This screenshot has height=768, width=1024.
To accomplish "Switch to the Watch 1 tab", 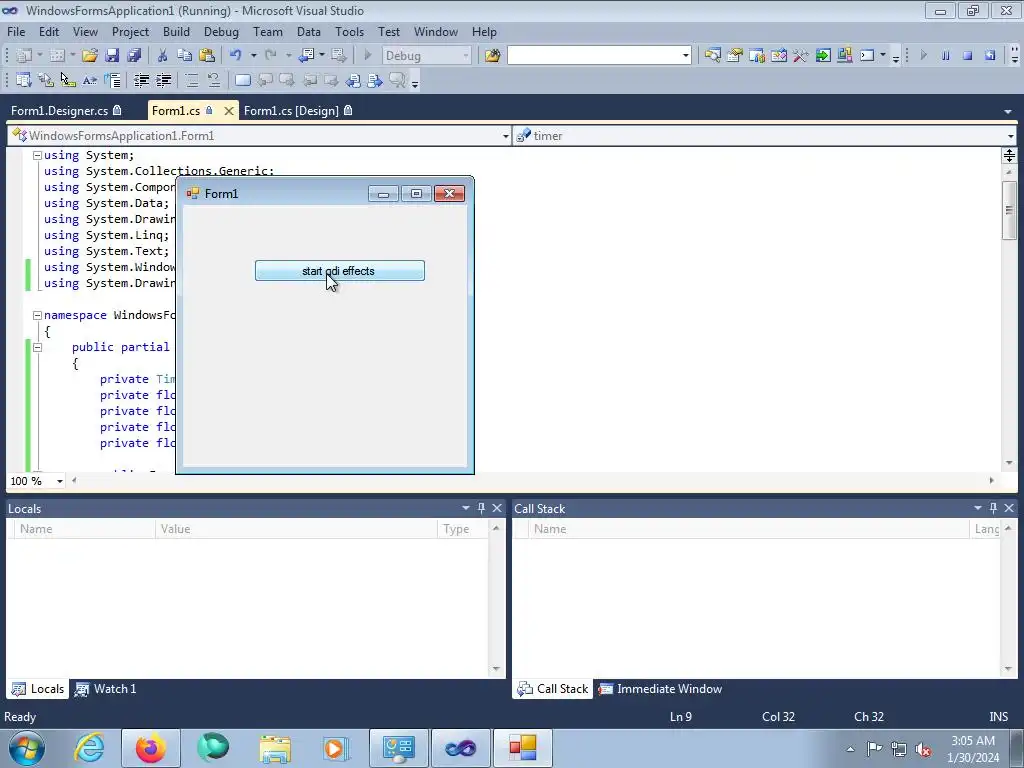I will 106,689.
